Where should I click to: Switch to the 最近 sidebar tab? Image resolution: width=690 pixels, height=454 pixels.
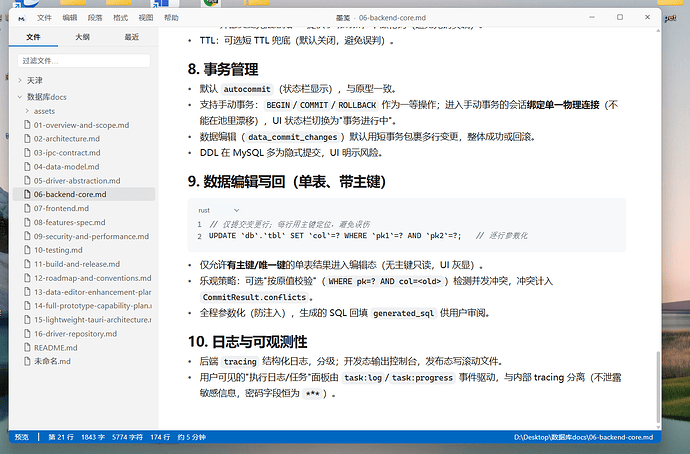click(132, 37)
